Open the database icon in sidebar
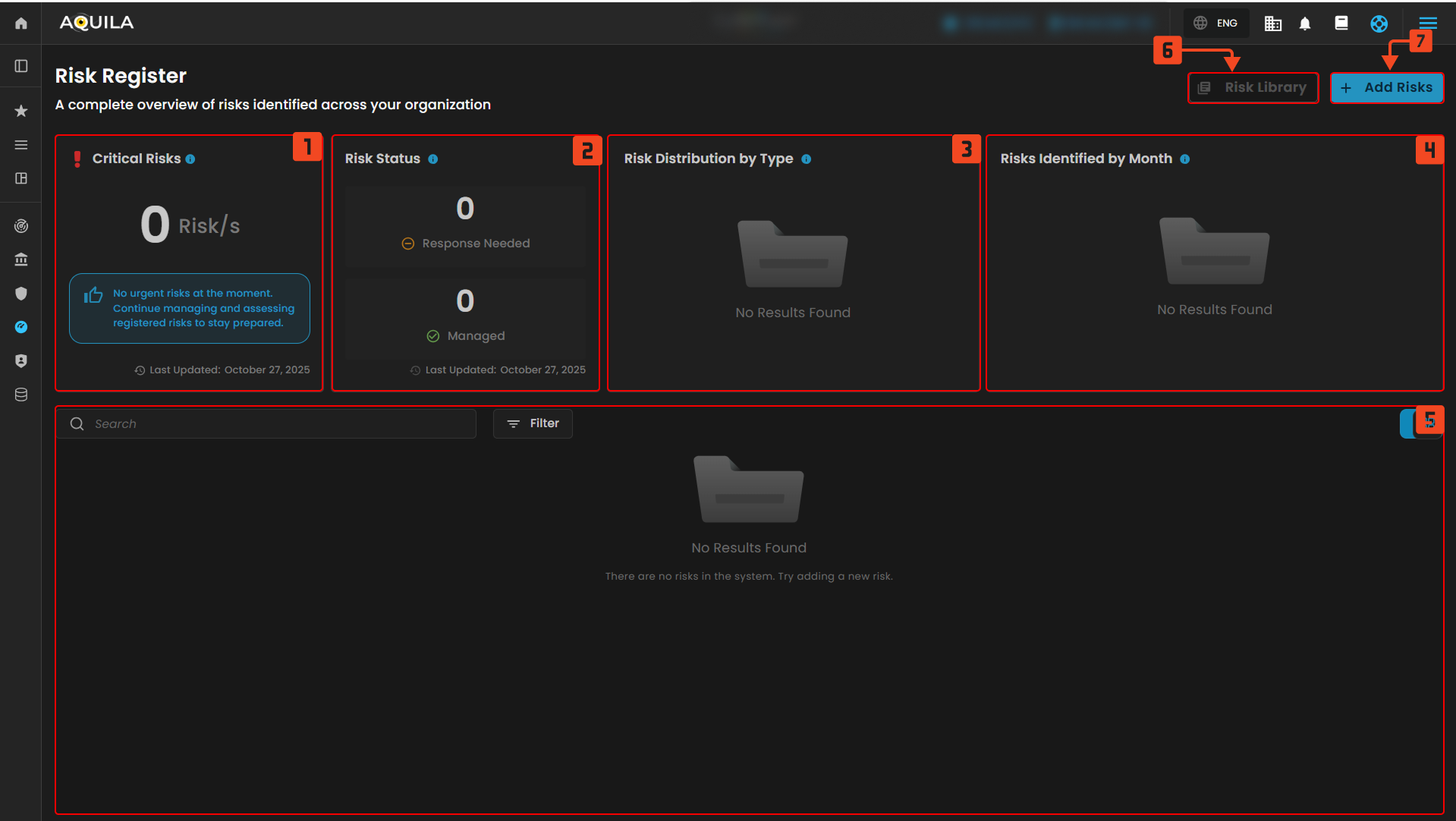The image size is (1456, 821). pyautogui.click(x=21, y=395)
